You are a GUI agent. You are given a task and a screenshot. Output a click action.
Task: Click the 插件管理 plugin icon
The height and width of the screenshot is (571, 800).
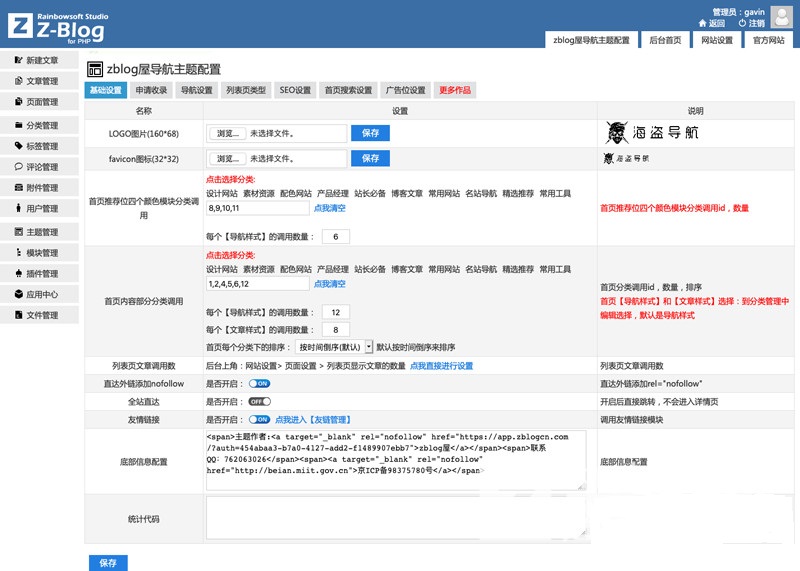(x=18, y=274)
